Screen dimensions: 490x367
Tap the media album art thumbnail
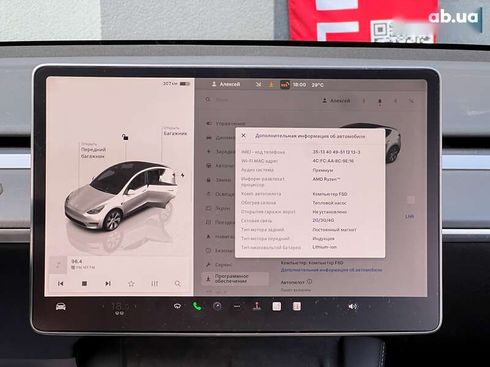point(58,265)
